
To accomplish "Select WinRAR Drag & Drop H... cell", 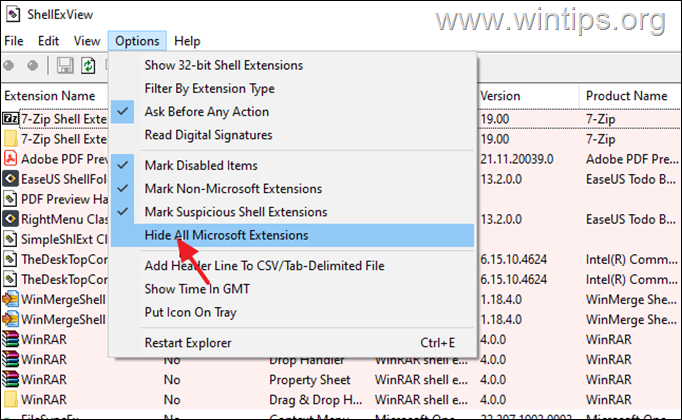I will [316, 400].
